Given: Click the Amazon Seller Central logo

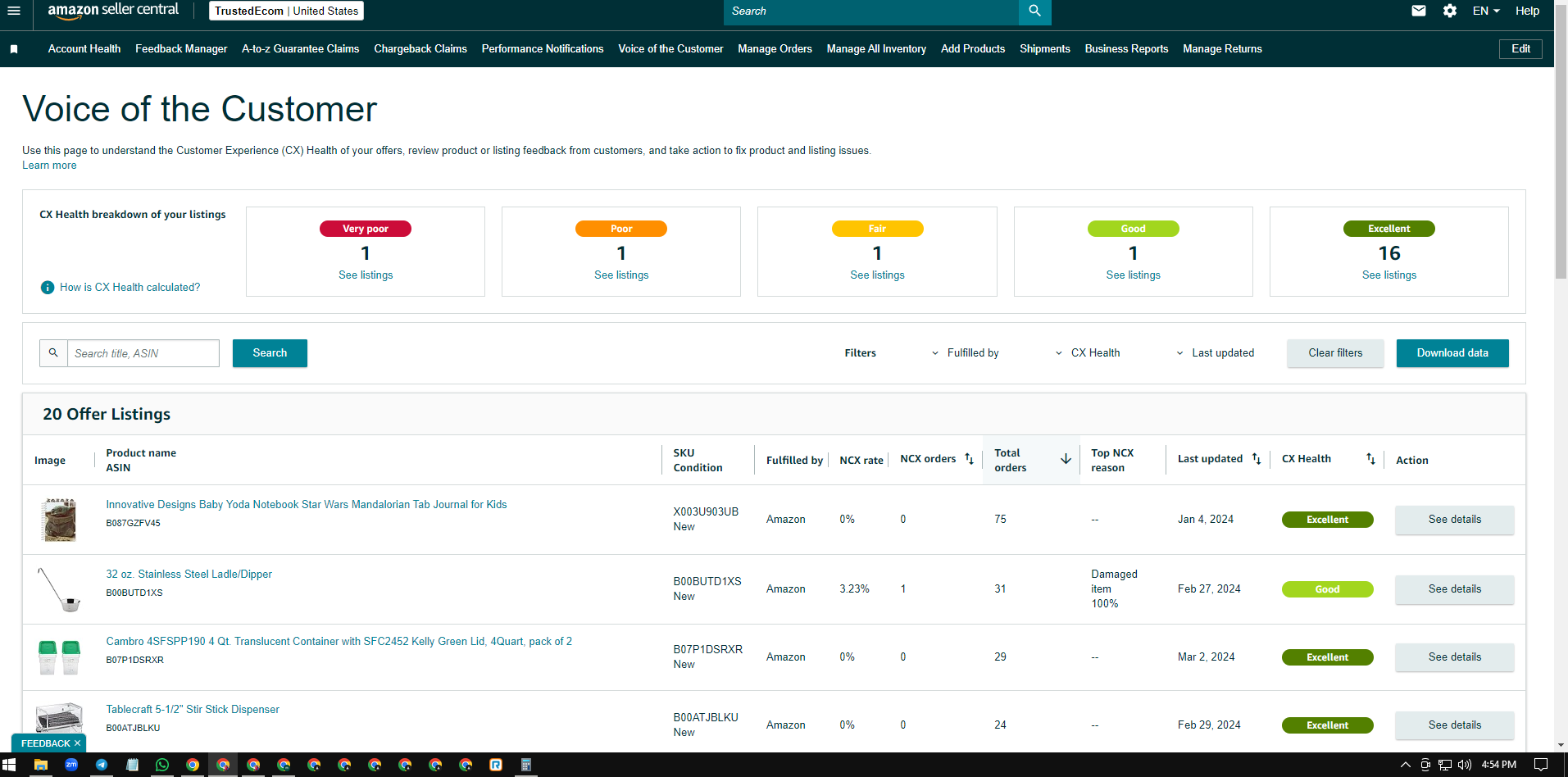Looking at the screenshot, I should (113, 11).
